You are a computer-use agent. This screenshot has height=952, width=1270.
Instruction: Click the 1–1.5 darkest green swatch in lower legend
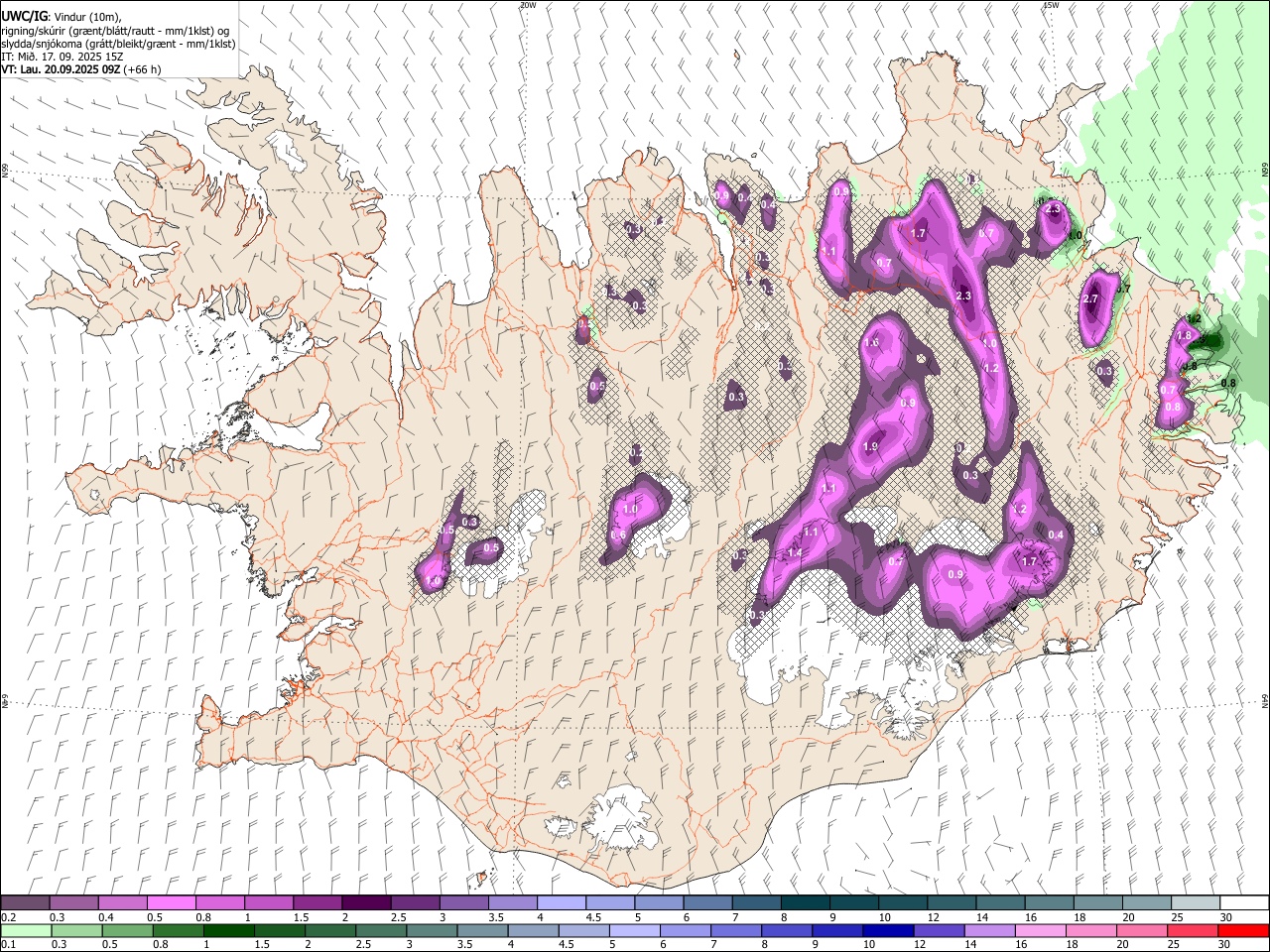click(228, 931)
